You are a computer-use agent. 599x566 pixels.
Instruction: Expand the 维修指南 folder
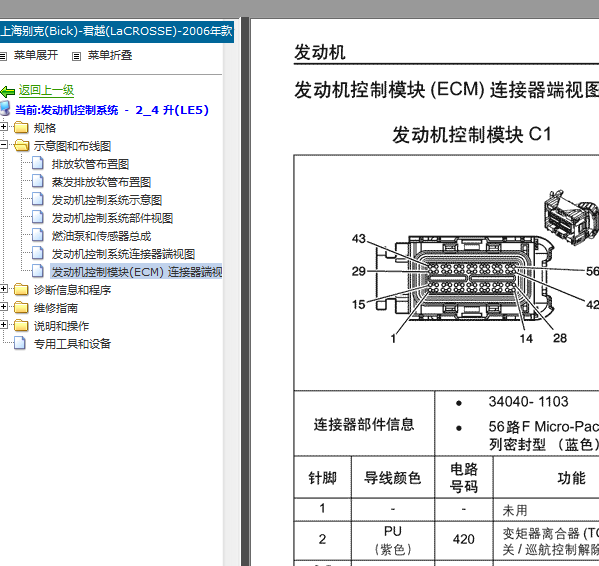[4, 307]
